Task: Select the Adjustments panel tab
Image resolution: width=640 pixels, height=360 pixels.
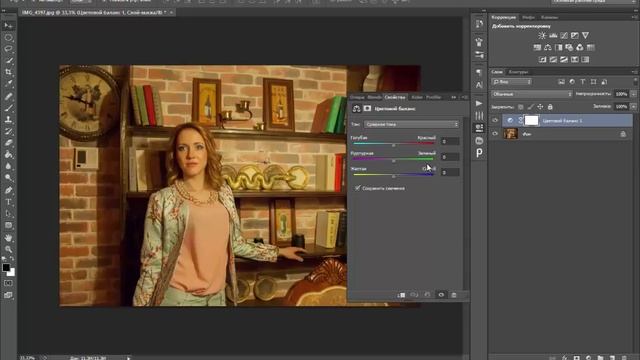Action: click(504, 18)
